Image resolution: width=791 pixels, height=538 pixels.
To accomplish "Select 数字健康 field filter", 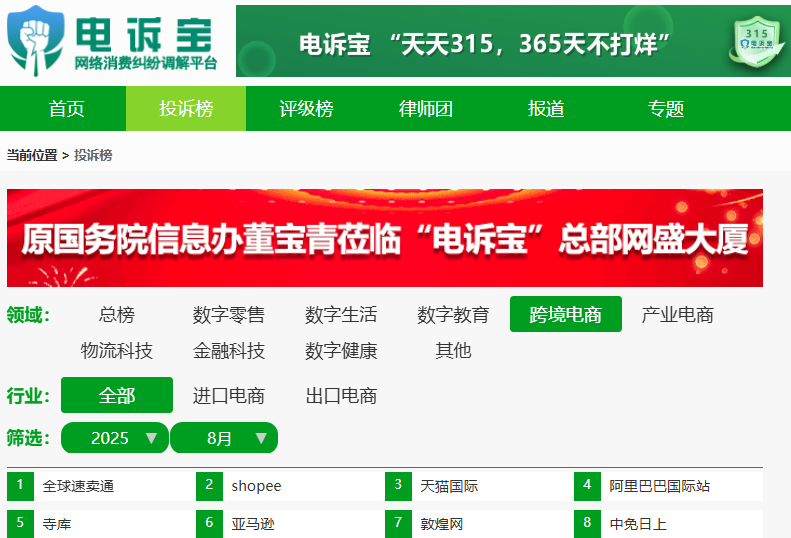I will point(341,350).
